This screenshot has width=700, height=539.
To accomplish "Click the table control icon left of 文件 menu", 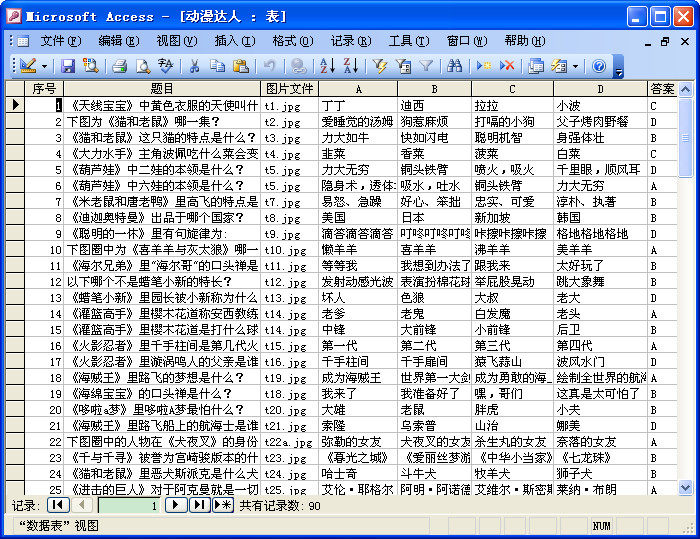I will pos(23,42).
